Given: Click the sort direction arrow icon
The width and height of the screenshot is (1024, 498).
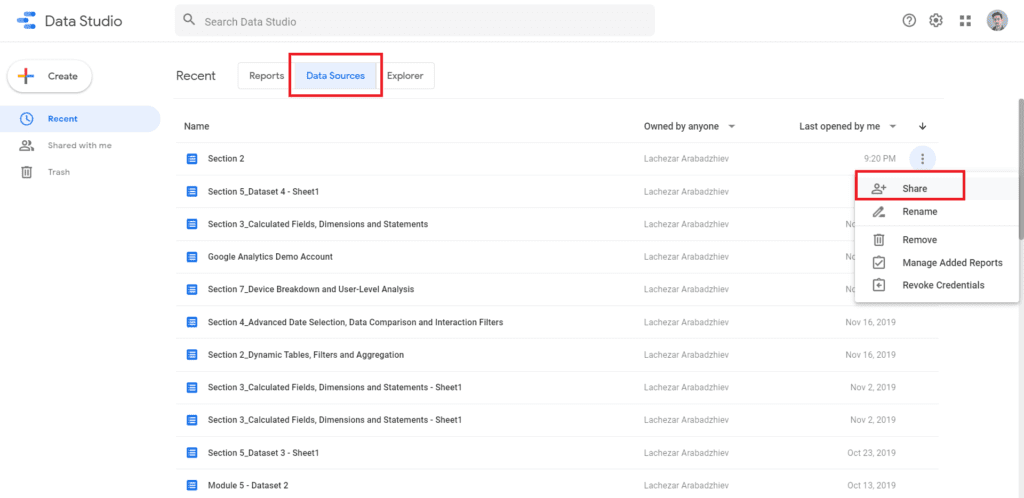Looking at the screenshot, I should point(922,126).
